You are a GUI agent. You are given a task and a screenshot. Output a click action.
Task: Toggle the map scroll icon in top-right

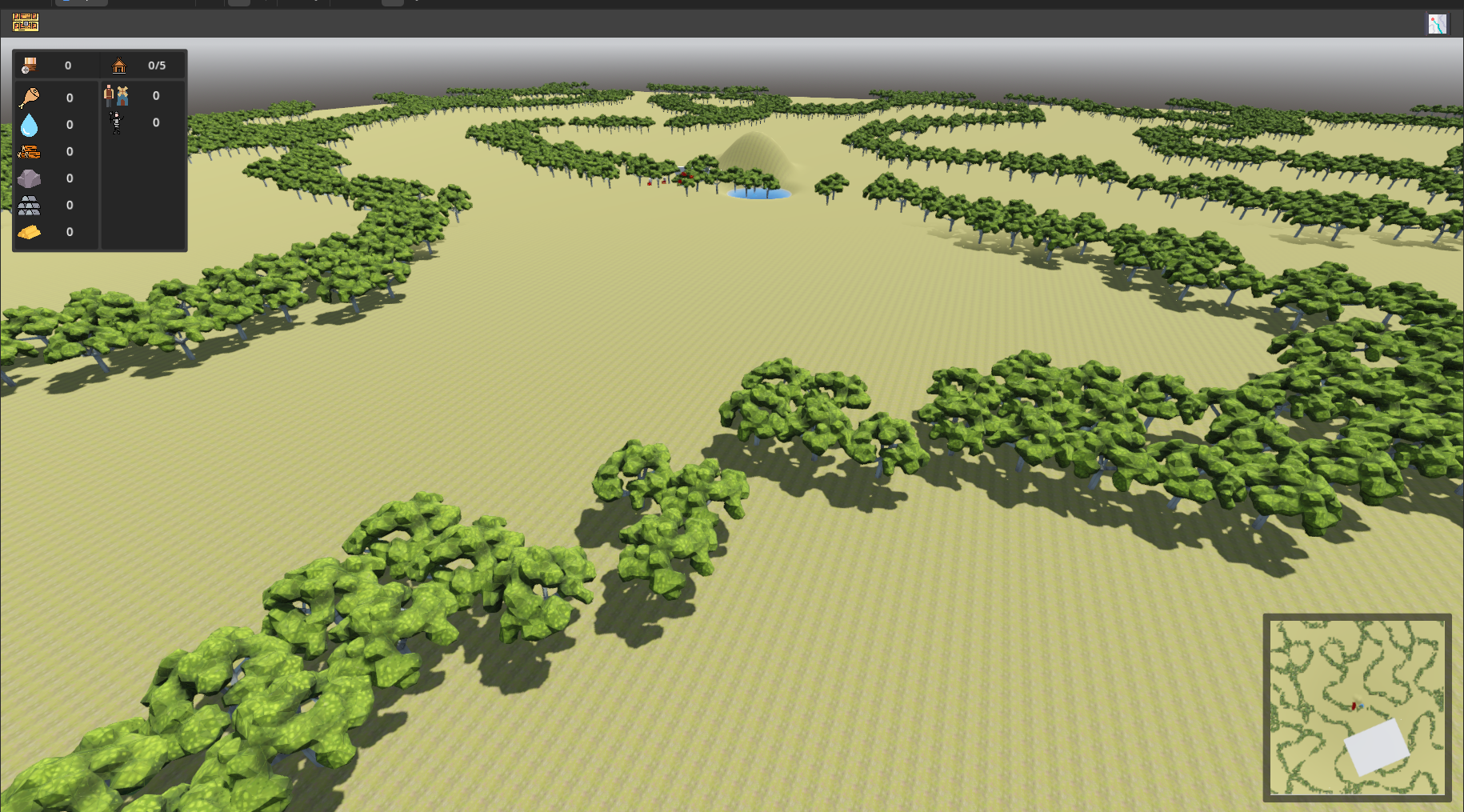click(1437, 24)
